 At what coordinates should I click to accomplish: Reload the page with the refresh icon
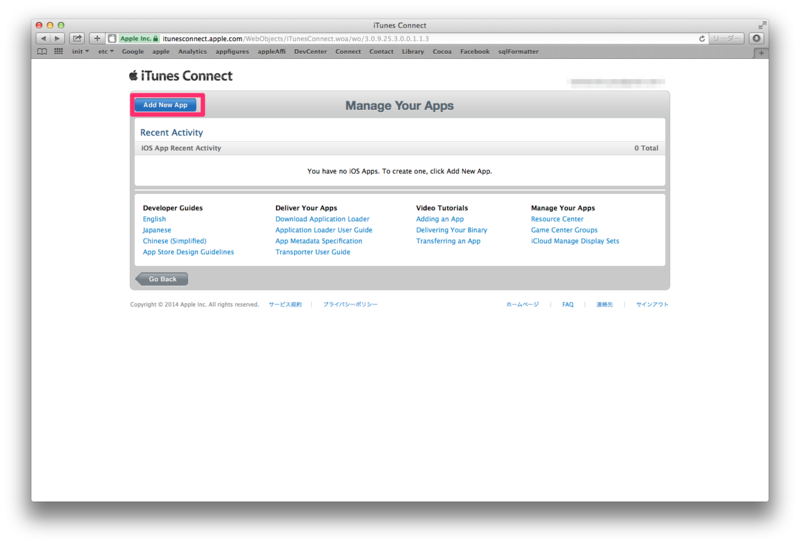coord(702,38)
